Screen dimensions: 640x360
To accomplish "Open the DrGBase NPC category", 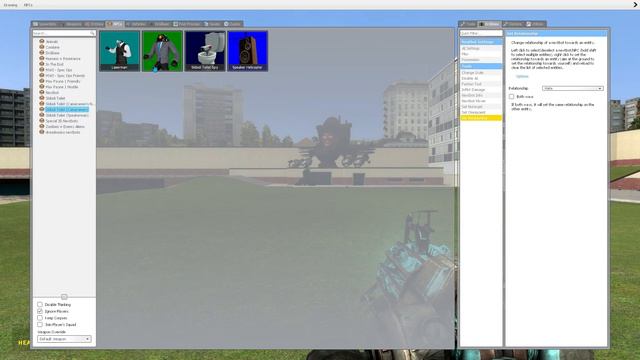I will point(52,53).
